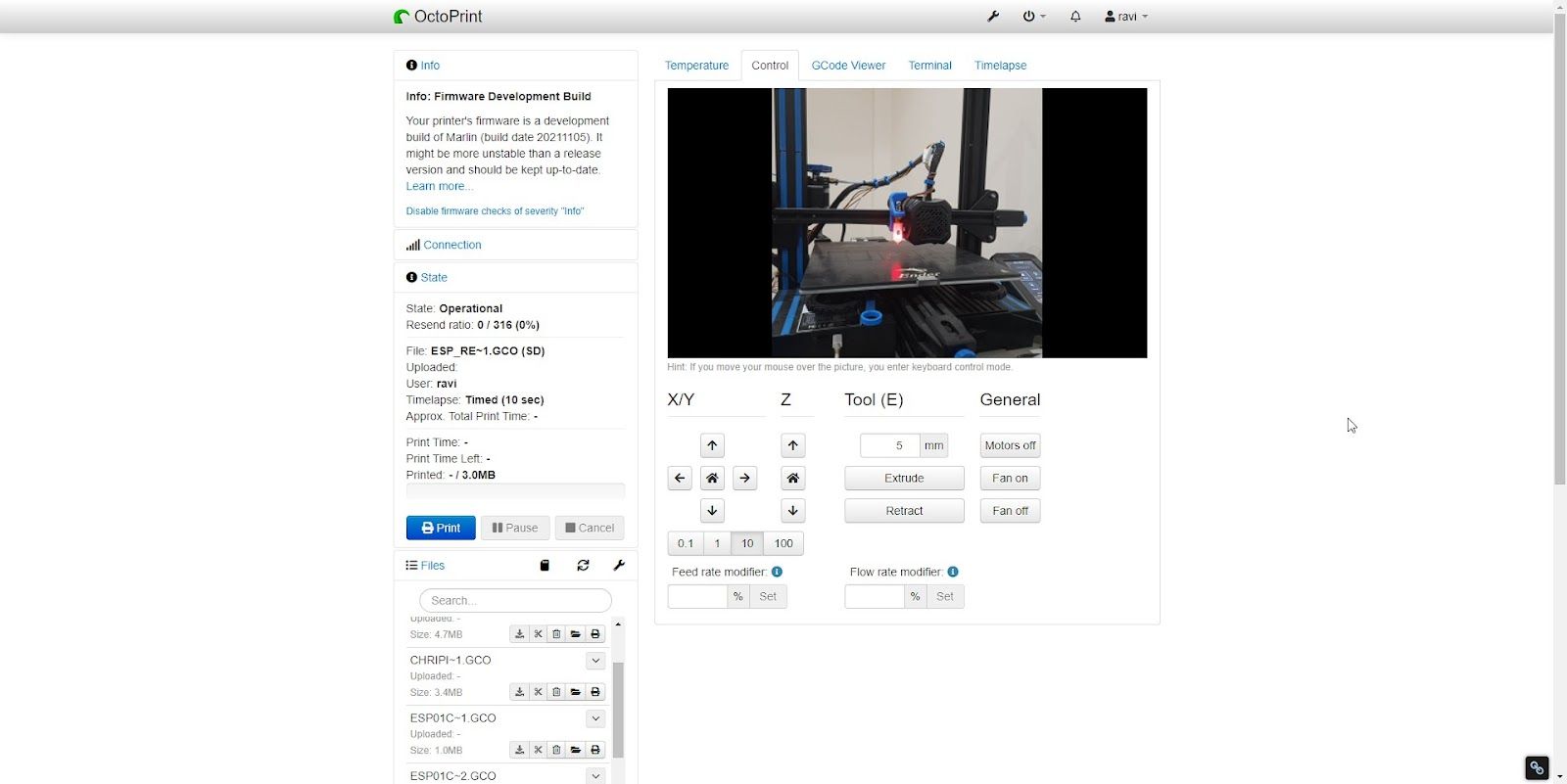The width and height of the screenshot is (1567, 784).
Task: Delete ESP01C~1.GCO with trash icon
Action: pyautogui.click(x=556, y=750)
